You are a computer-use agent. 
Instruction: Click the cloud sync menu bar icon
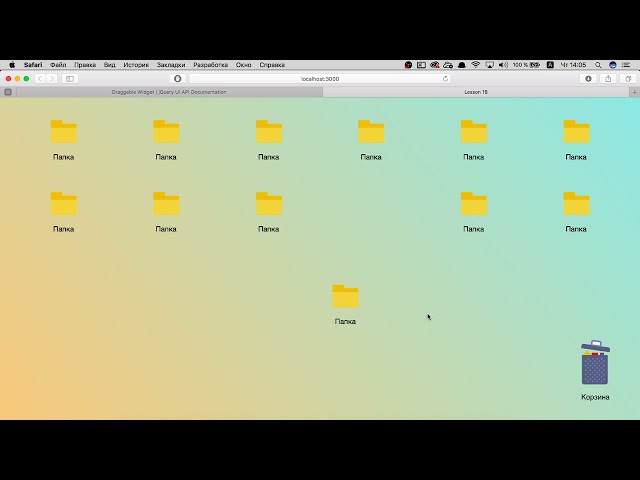(x=448, y=65)
